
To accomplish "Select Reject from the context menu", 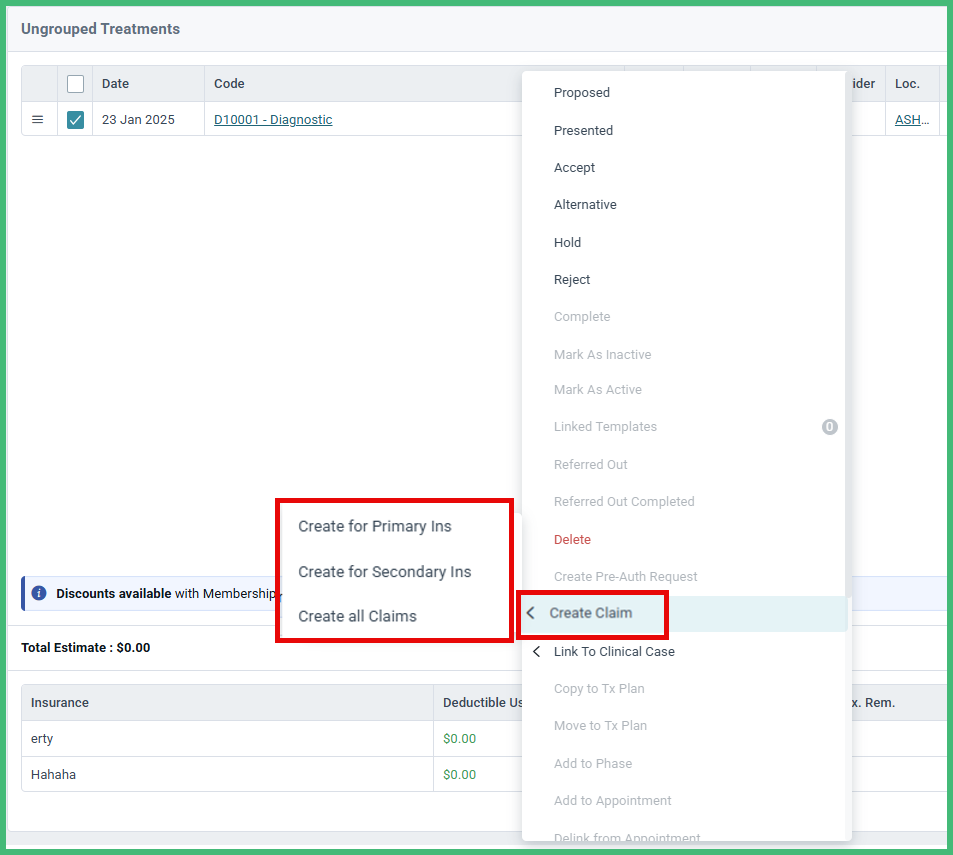I will [570, 279].
